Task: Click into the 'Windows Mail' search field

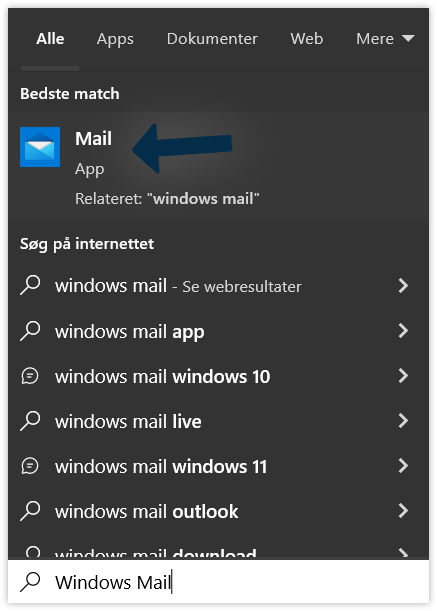Action: [x=218, y=582]
